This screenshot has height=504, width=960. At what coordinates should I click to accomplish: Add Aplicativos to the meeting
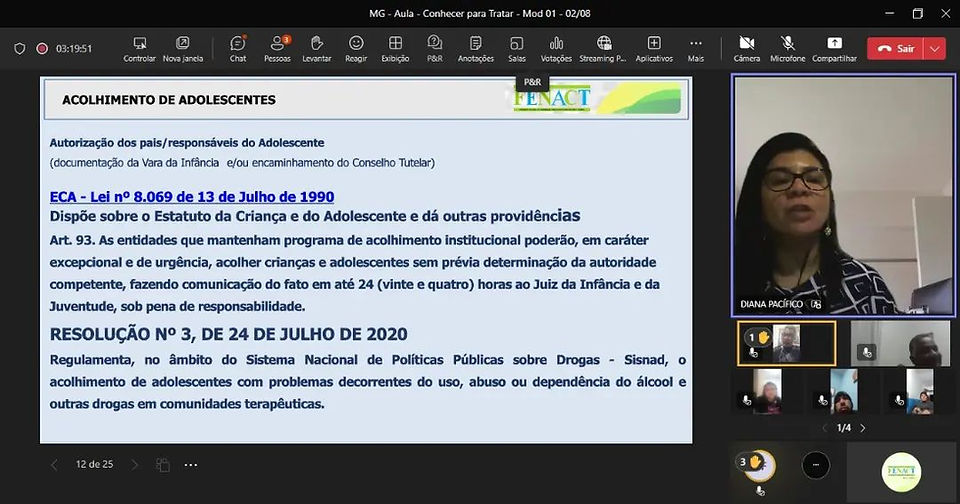(x=654, y=49)
